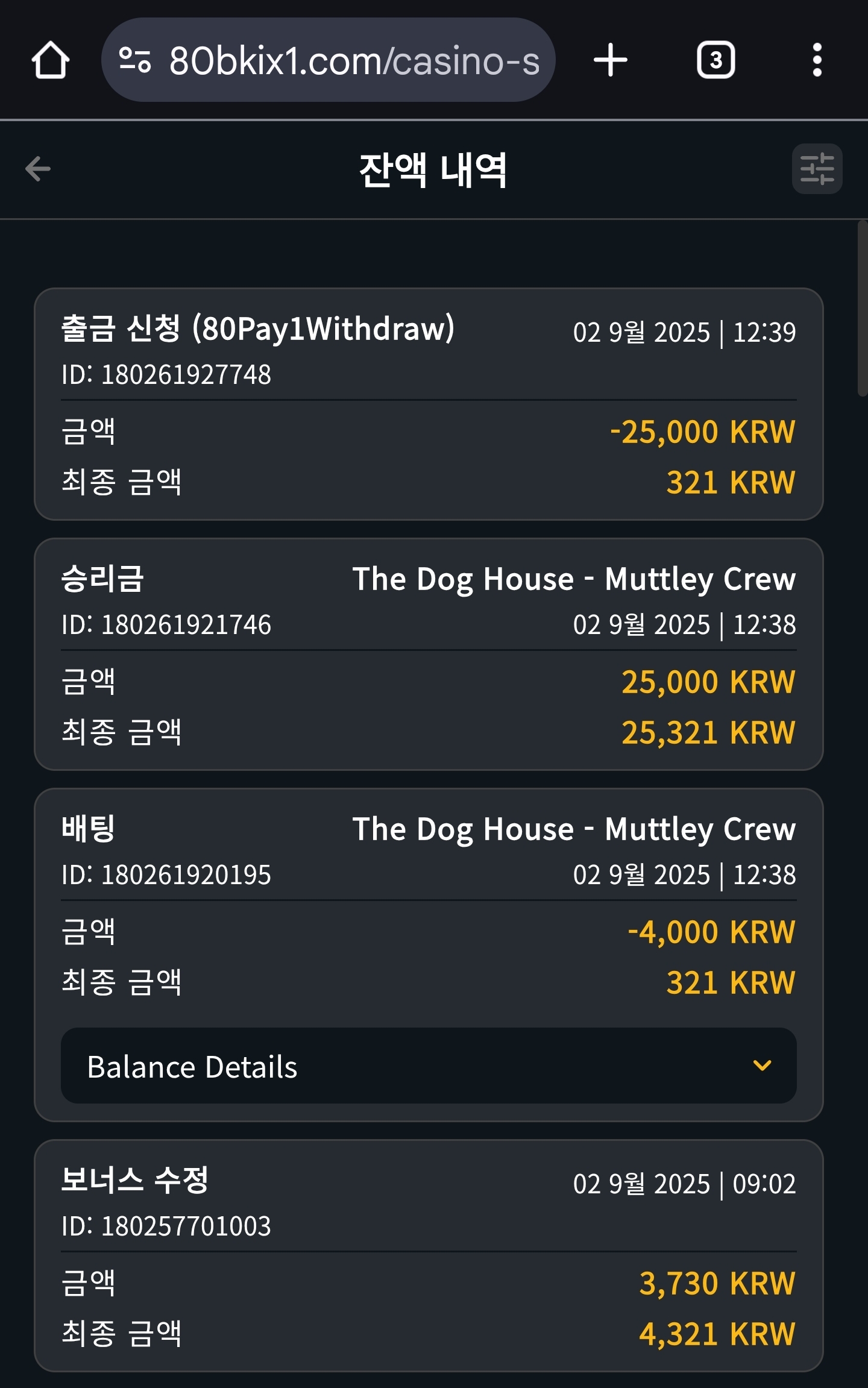The image size is (868, 1388).
Task: Open the 배팅 bet entry for Dog House
Action: pos(429,955)
